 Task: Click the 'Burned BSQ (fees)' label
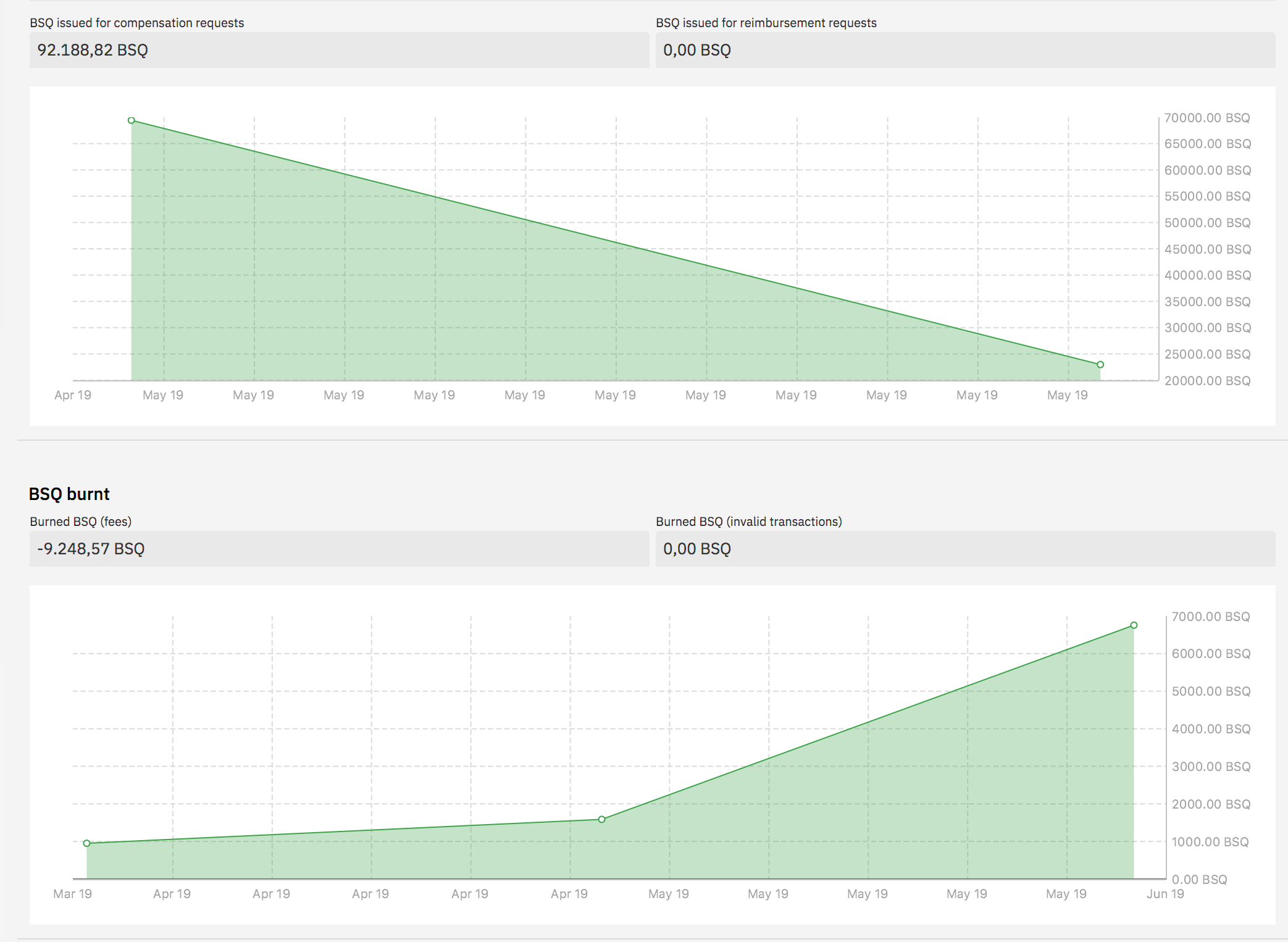pos(81,522)
